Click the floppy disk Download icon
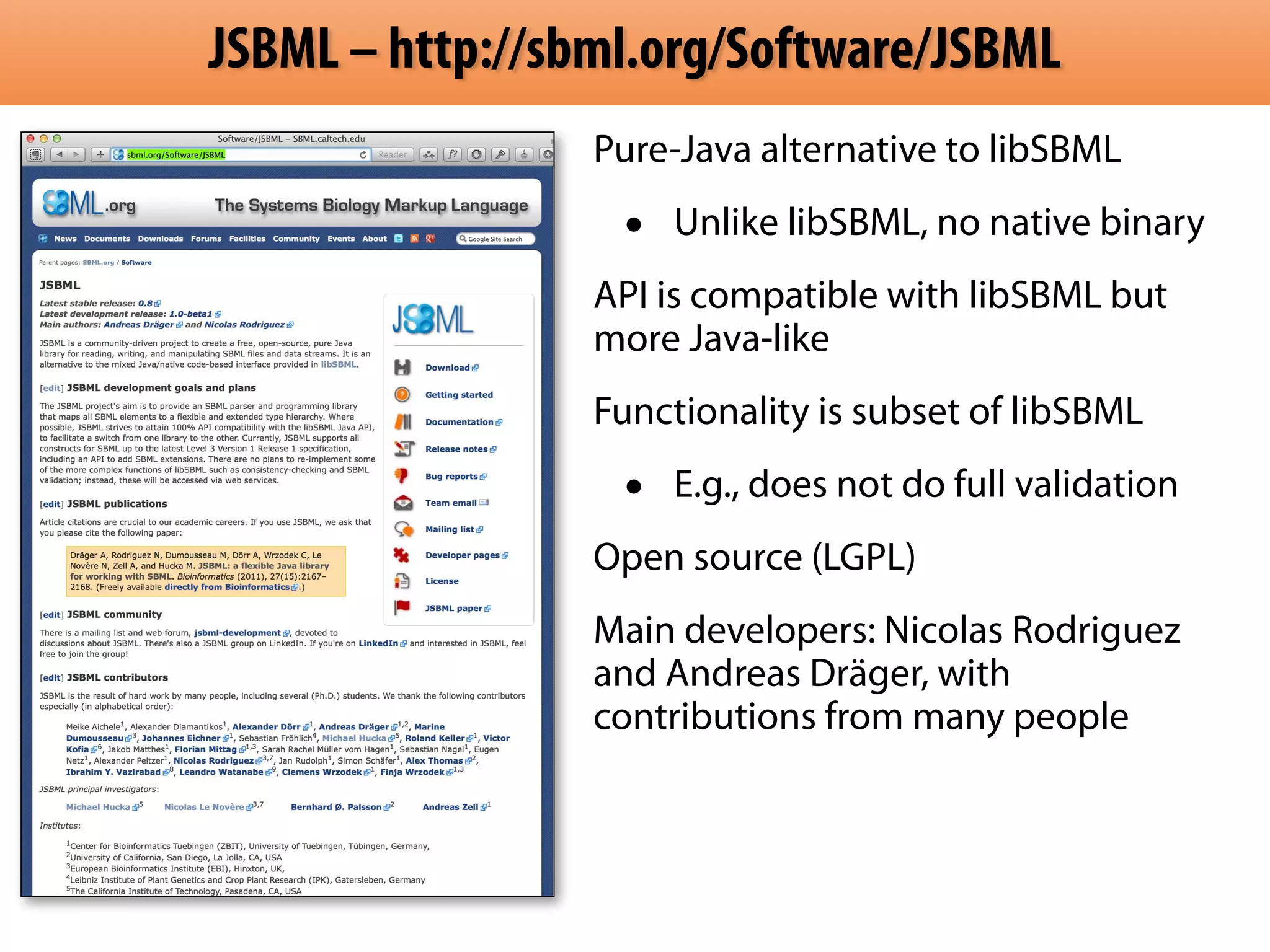 pyautogui.click(x=402, y=368)
